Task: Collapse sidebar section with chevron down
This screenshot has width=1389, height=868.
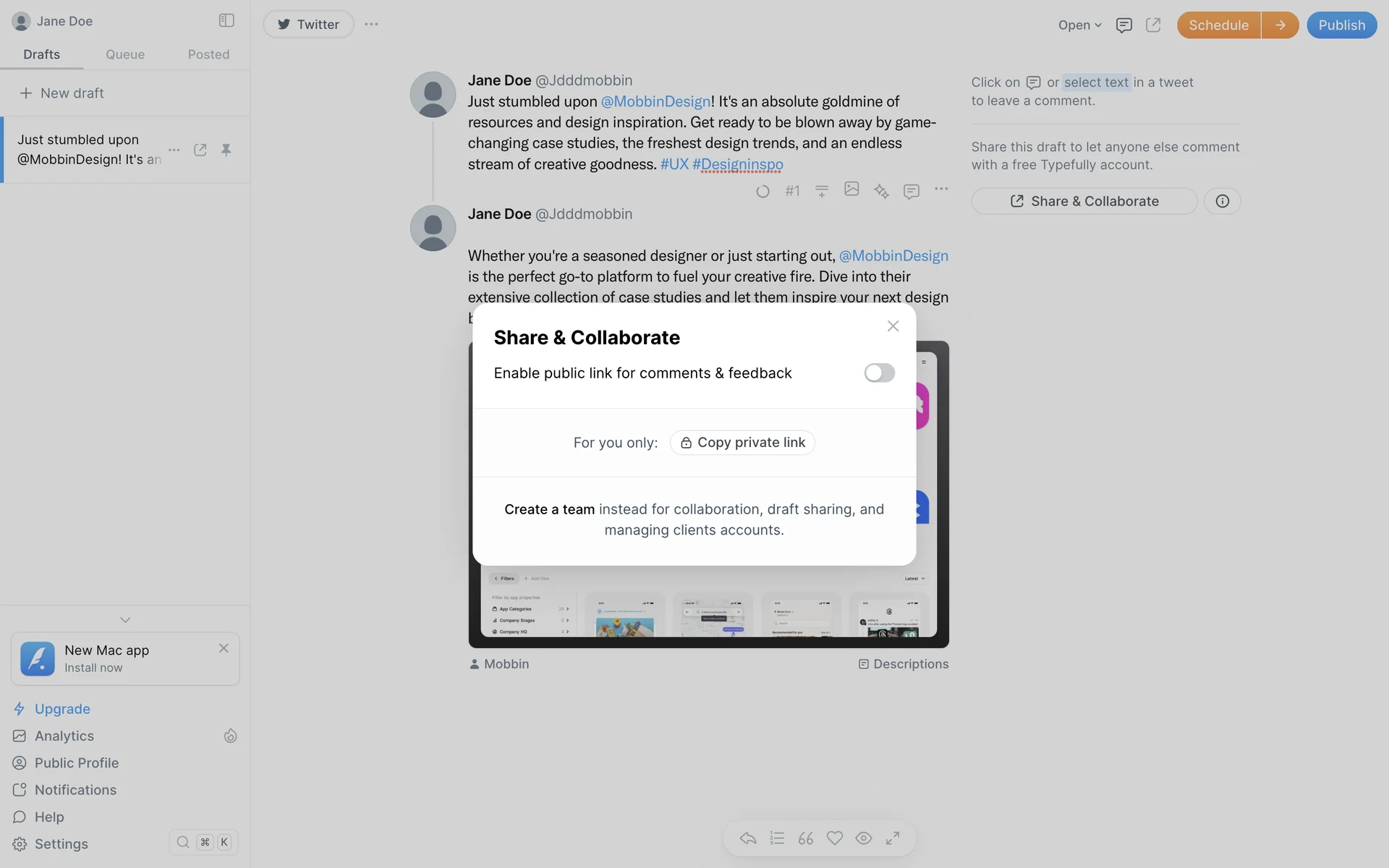Action: pos(125,620)
